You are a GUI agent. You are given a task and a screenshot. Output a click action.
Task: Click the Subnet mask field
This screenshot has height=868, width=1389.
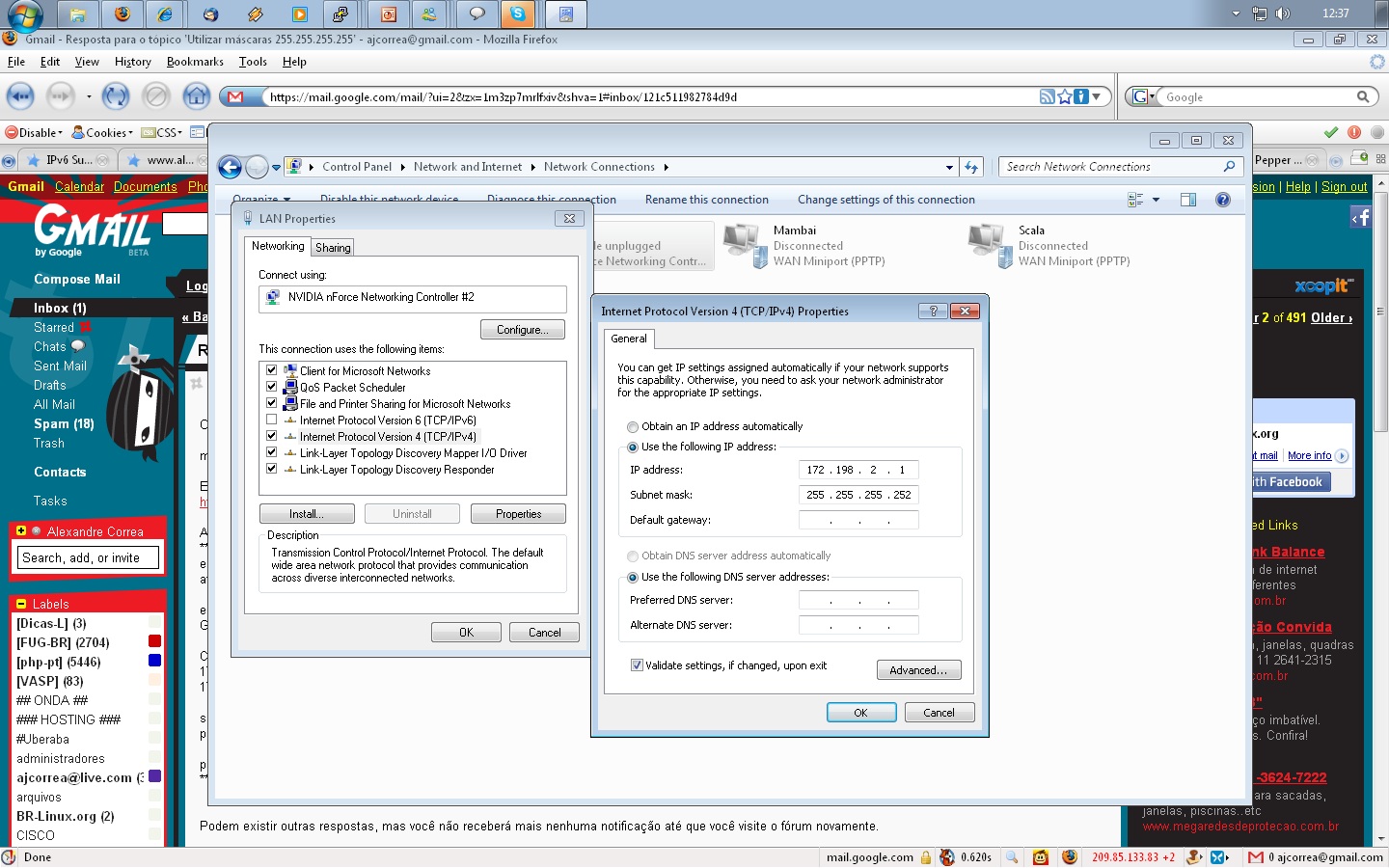click(x=858, y=495)
